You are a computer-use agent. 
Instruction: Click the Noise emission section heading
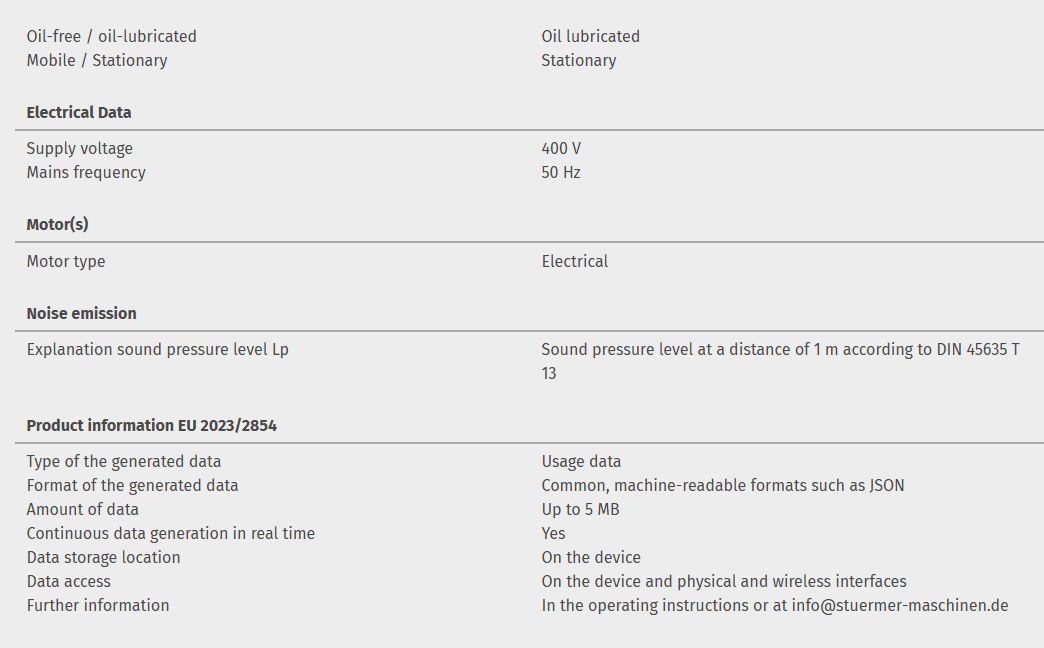(x=81, y=313)
